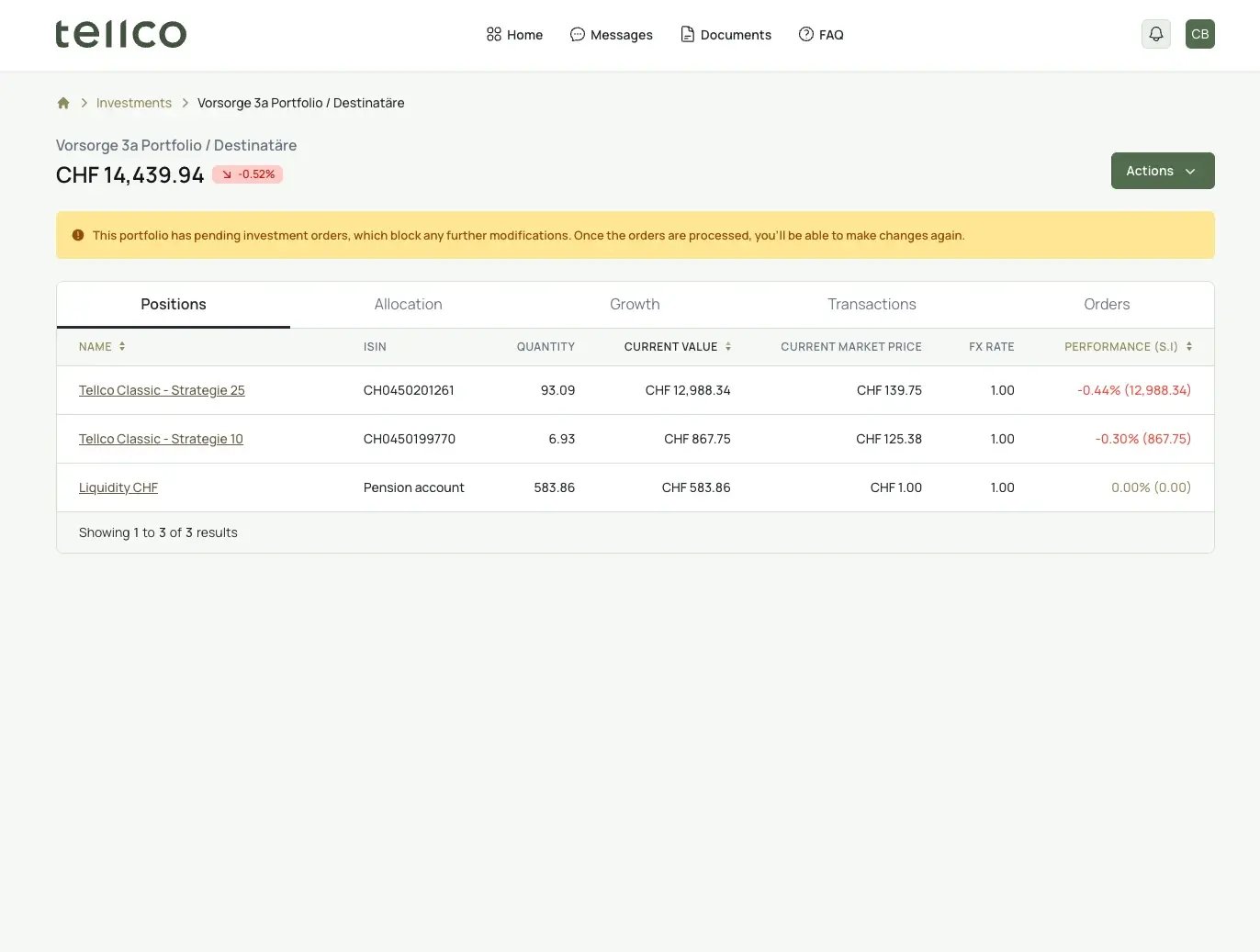This screenshot has height=952, width=1260.
Task: Switch to the Transactions tab
Action: click(x=872, y=305)
